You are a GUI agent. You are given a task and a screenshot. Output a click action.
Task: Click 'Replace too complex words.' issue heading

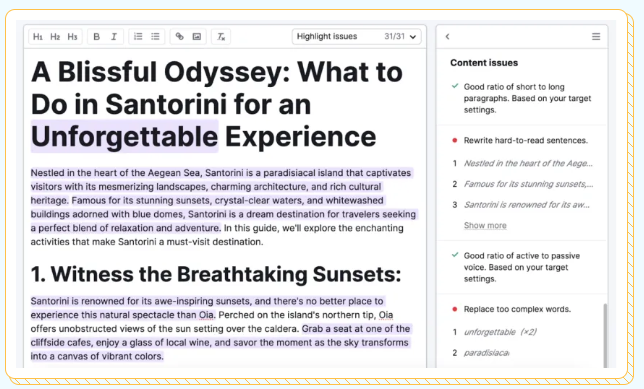(517, 309)
